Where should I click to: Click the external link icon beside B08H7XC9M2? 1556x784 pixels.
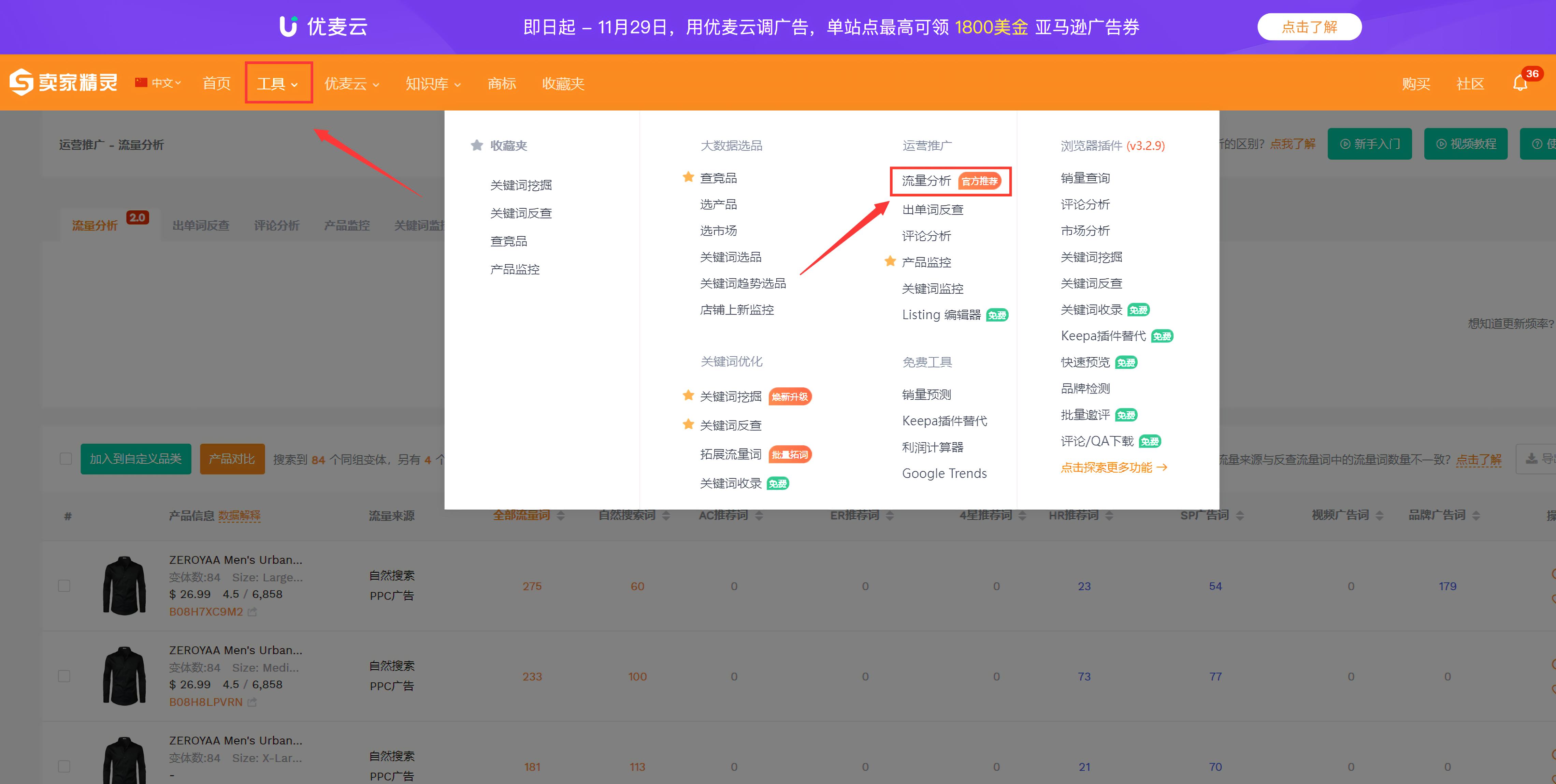click(x=253, y=612)
